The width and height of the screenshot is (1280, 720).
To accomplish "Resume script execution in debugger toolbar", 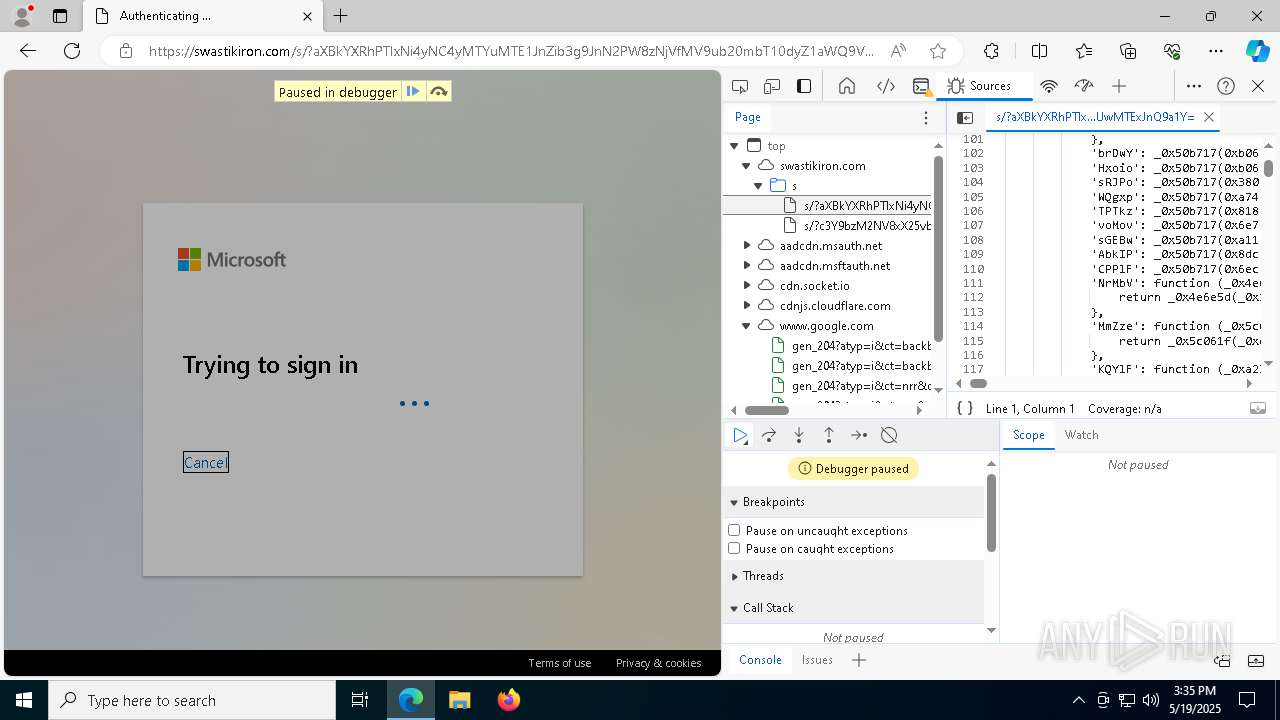I will pyautogui.click(x=740, y=435).
